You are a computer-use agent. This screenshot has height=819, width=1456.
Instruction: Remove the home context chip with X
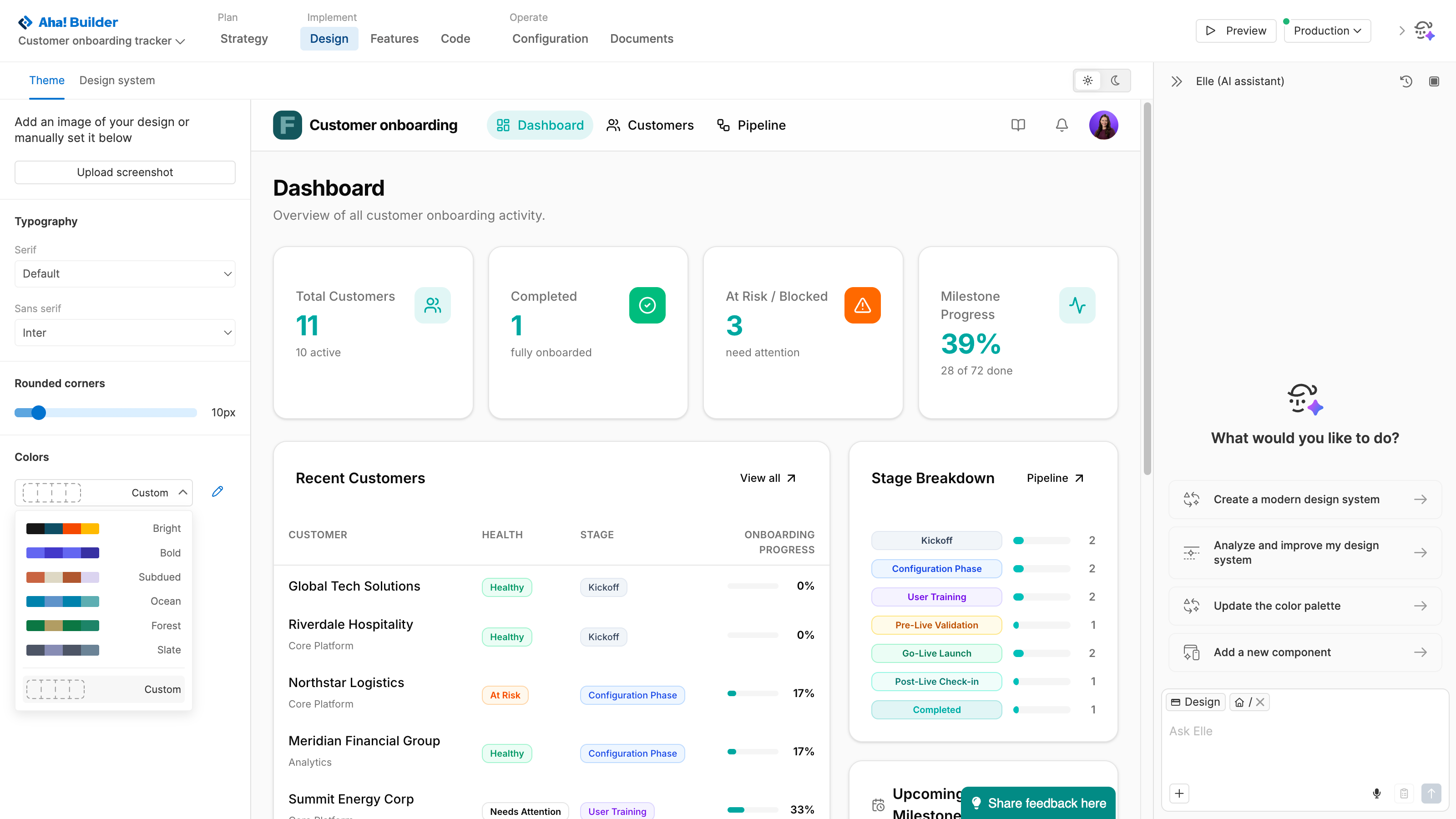click(x=1260, y=702)
